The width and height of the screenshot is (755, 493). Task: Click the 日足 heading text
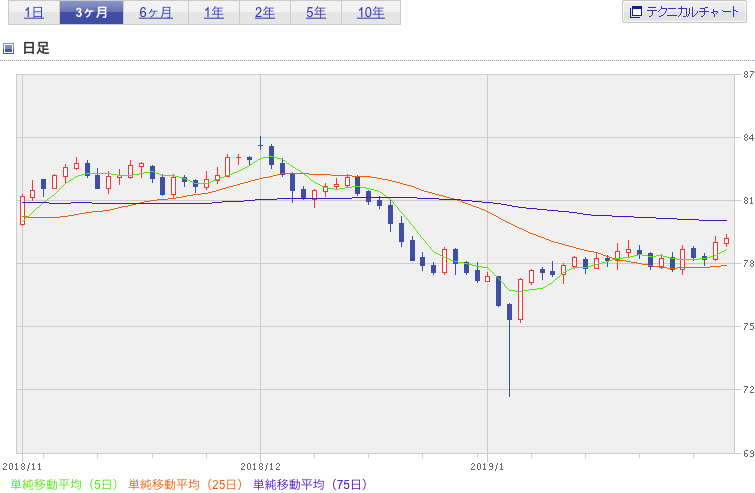pos(36,48)
